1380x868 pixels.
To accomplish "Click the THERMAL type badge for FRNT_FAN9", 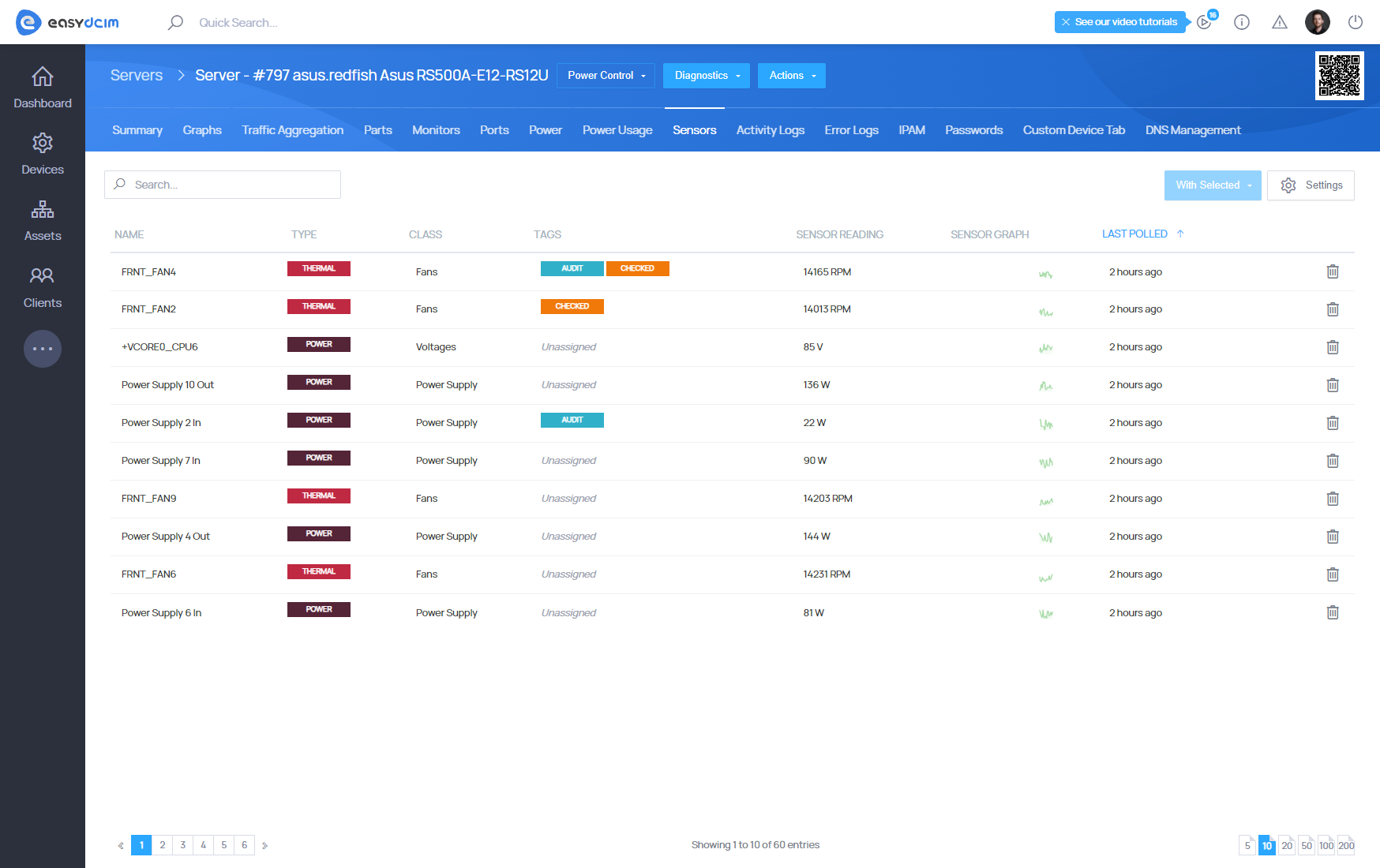I will click(319, 496).
